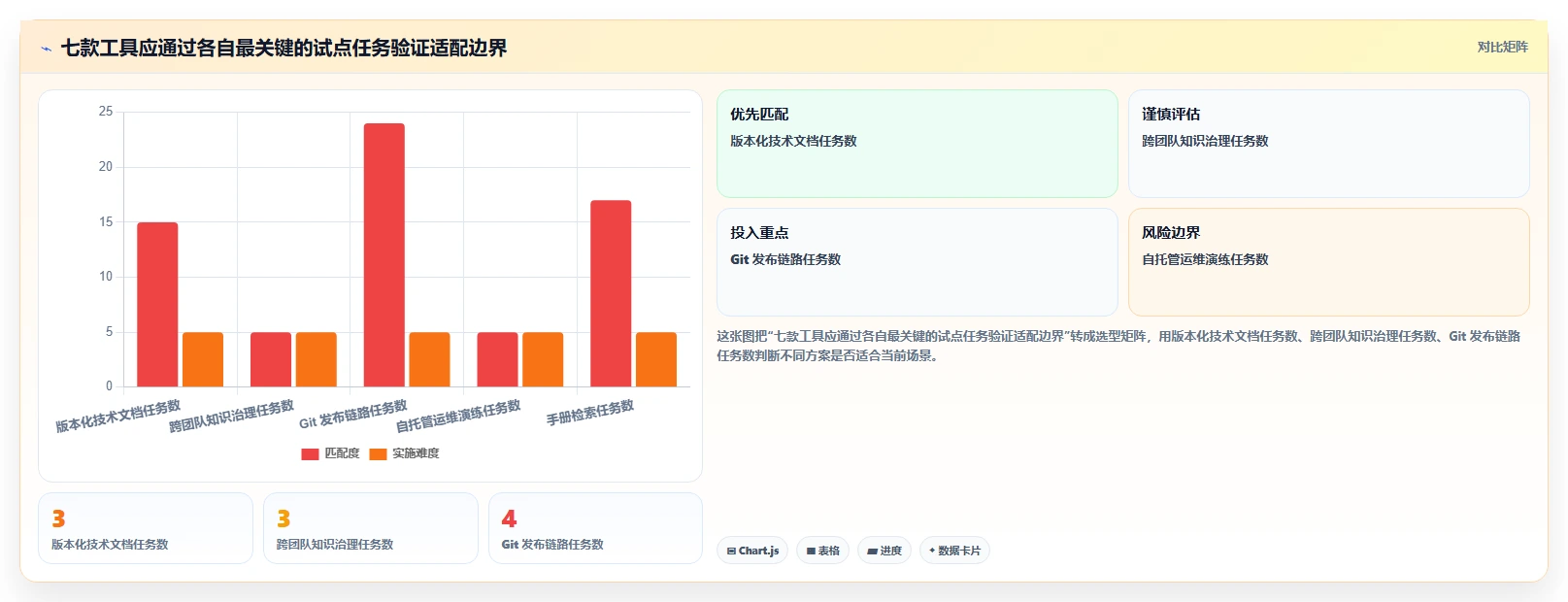Click the y-axis tick label 25
Screen dimensions: 1568x602
pyautogui.click(x=106, y=112)
